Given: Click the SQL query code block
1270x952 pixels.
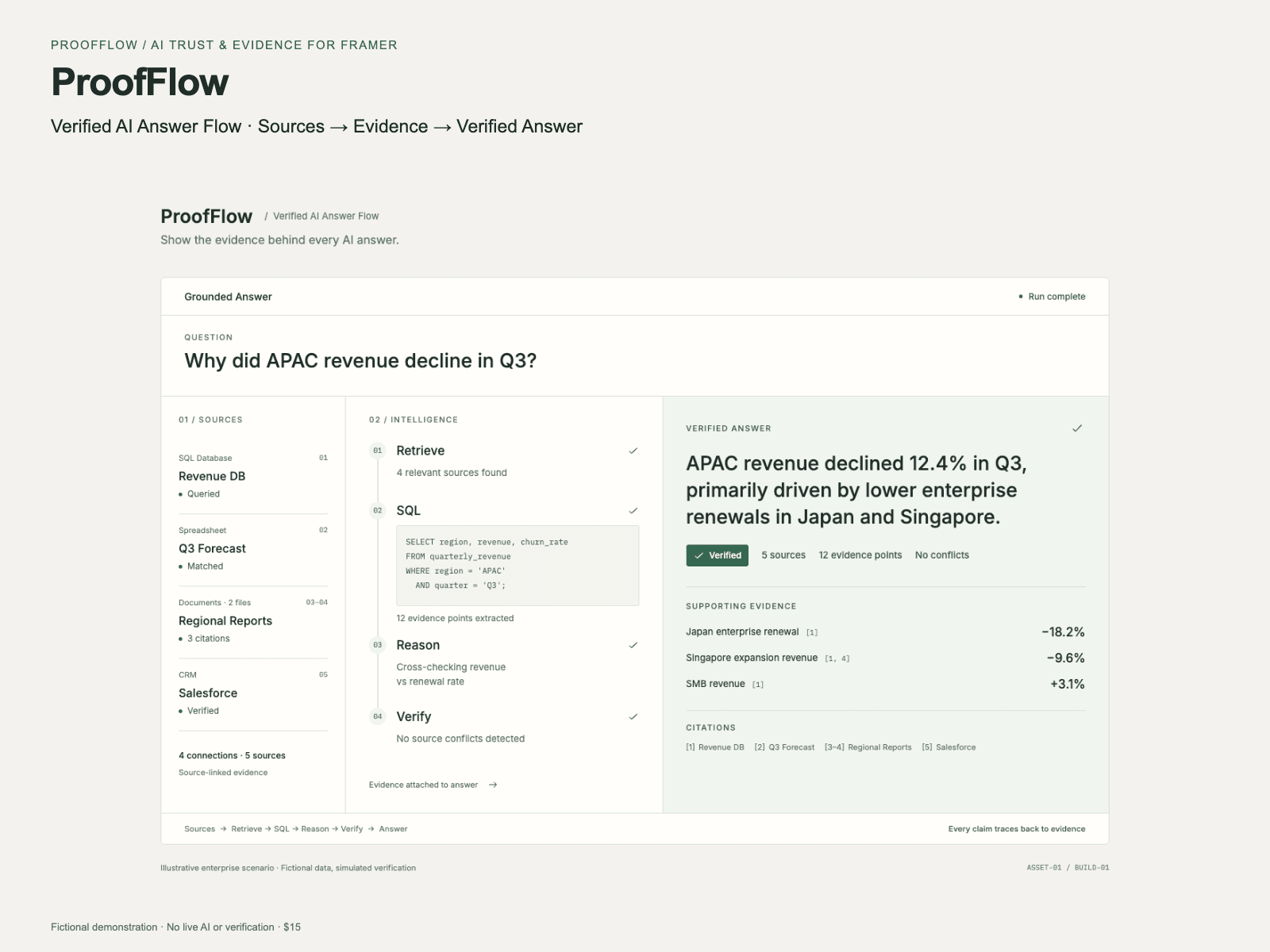Looking at the screenshot, I should coord(518,566).
